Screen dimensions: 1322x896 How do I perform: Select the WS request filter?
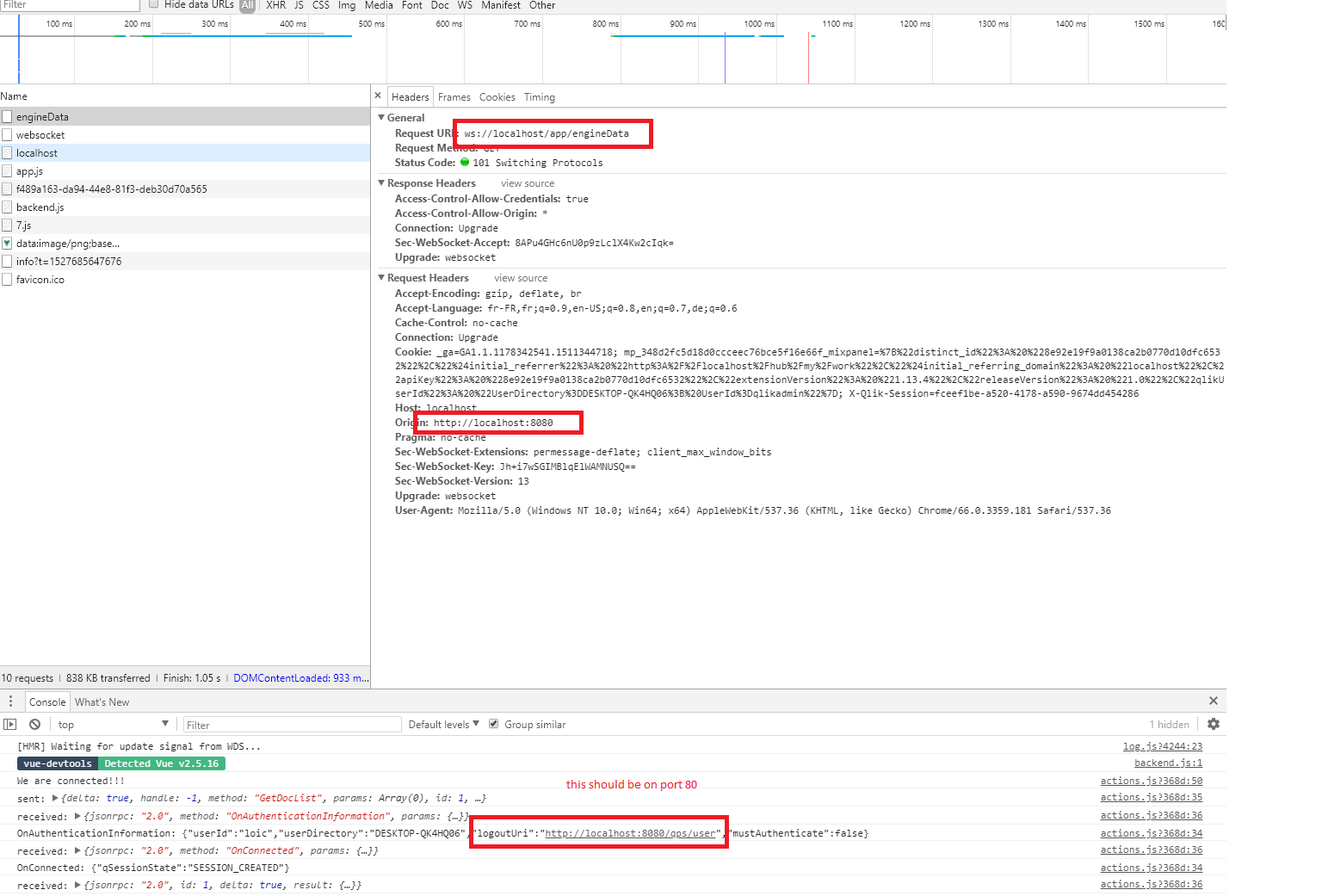465,6
